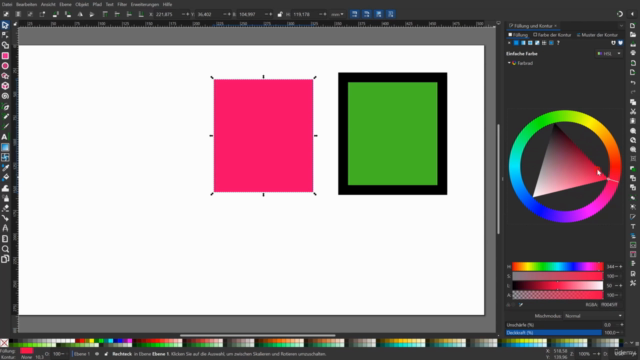Select the Text tool in toolbox
The image size is (640, 360).
tap(5, 137)
